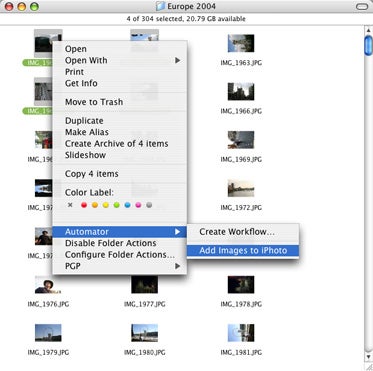Apply the blue color label
Viewport: 373px width, 371px height.
(x=127, y=205)
